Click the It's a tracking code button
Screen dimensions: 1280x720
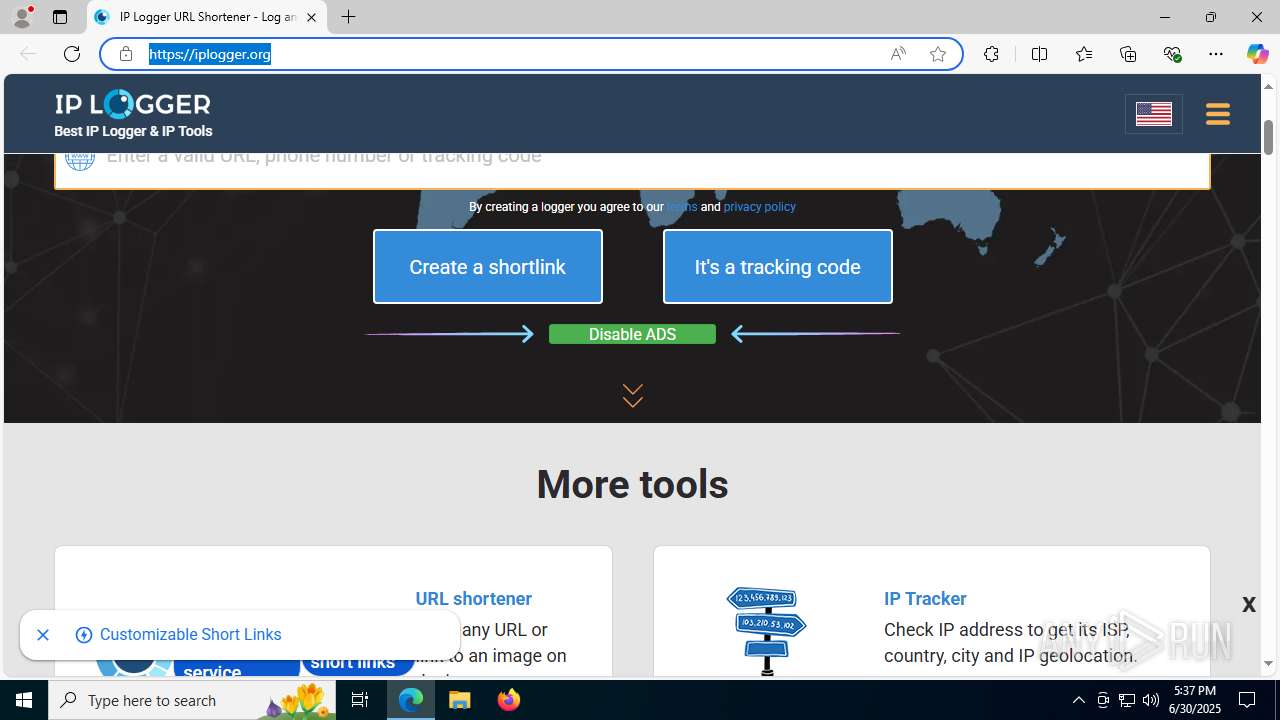pyautogui.click(x=778, y=267)
